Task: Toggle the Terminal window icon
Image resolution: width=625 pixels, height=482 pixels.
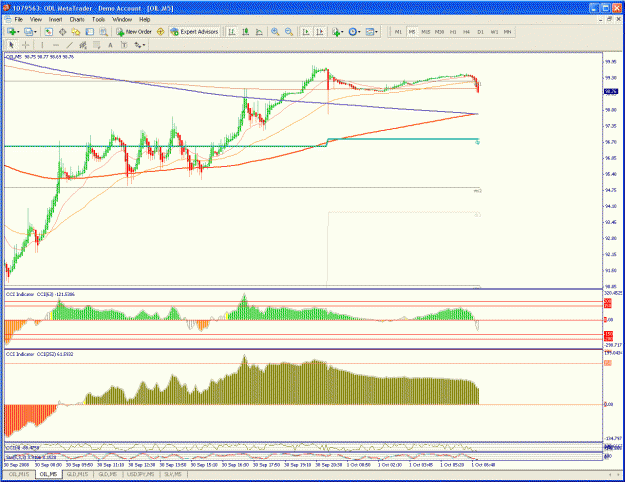Action: coord(90,32)
